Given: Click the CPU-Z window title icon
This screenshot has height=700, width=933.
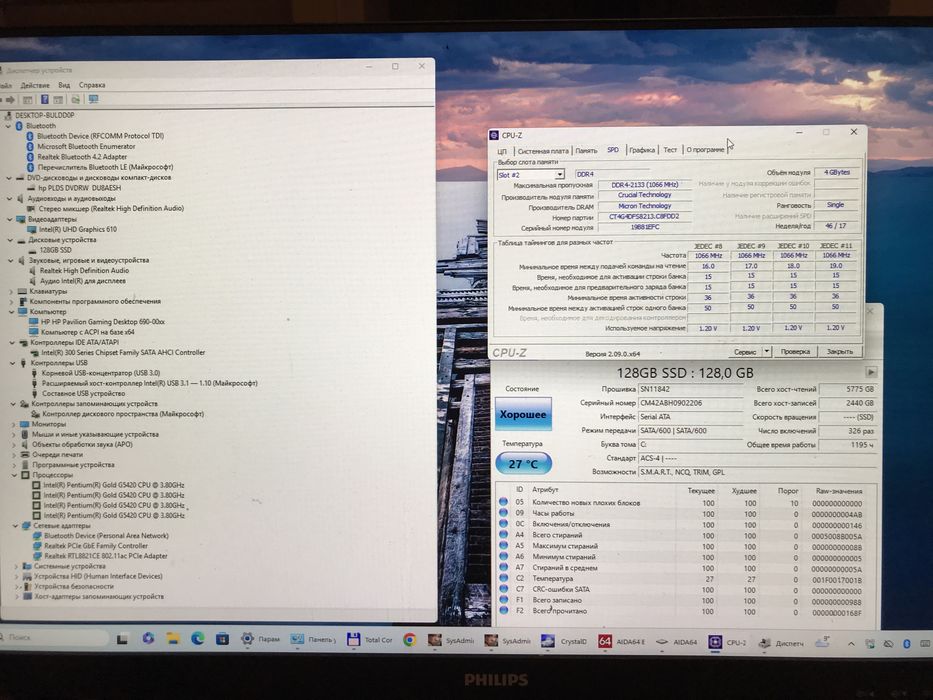Looking at the screenshot, I should coord(494,135).
